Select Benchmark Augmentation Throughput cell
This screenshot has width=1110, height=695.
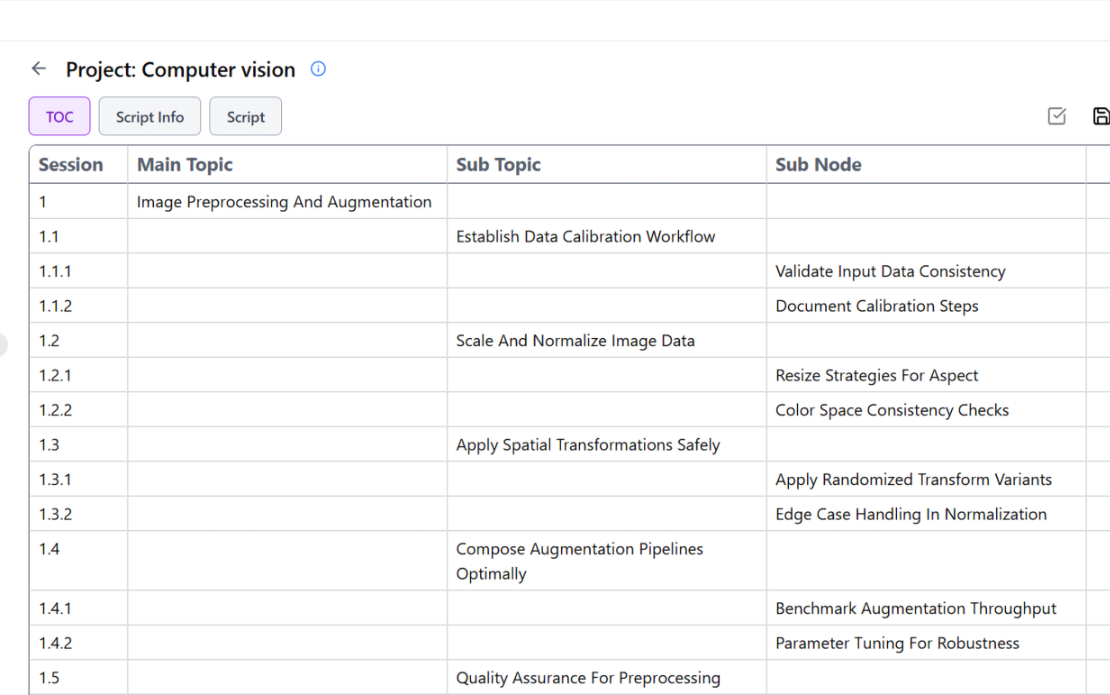pyautogui.click(x=926, y=608)
